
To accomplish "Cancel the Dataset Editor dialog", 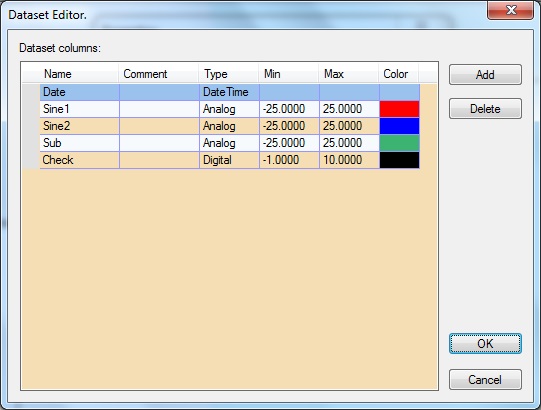I will coord(485,380).
